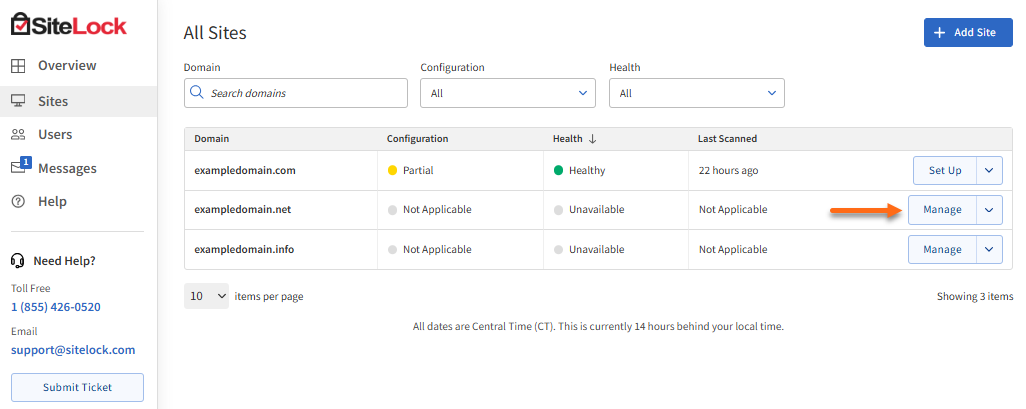This screenshot has height=409, width=1026.
Task: Click the '22 hours ago' cell
Action: 728,170
